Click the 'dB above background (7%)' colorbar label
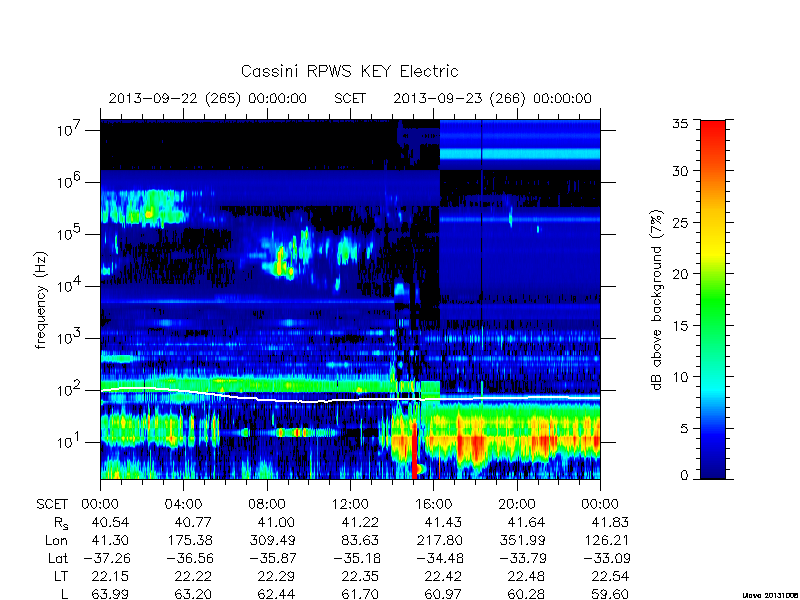Image resolution: width=800 pixels, height=600 pixels. pyautogui.click(x=657, y=300)
